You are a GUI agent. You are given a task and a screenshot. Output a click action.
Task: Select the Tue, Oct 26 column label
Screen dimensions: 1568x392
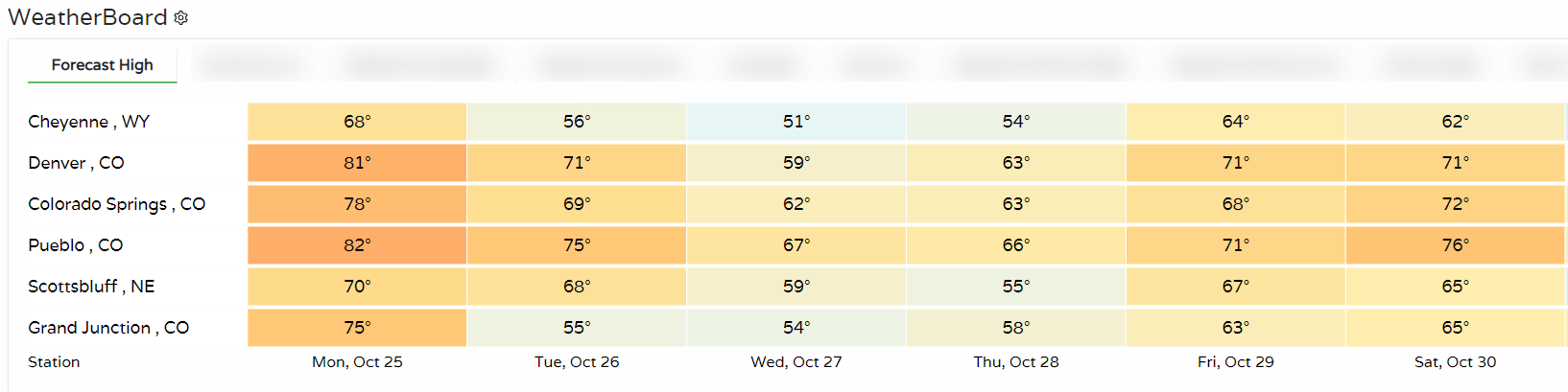(577, 362)
